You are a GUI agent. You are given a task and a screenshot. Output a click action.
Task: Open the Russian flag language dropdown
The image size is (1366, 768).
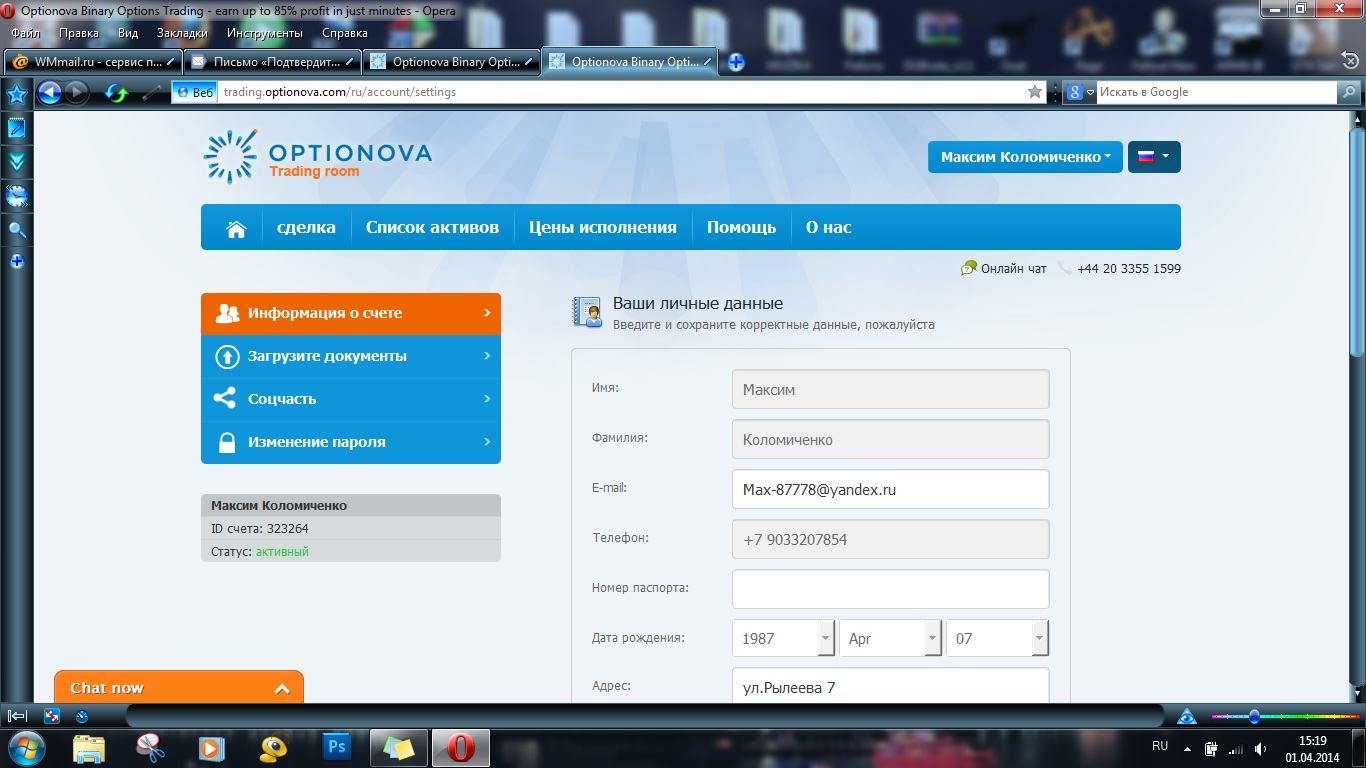tap(1154, 157)
